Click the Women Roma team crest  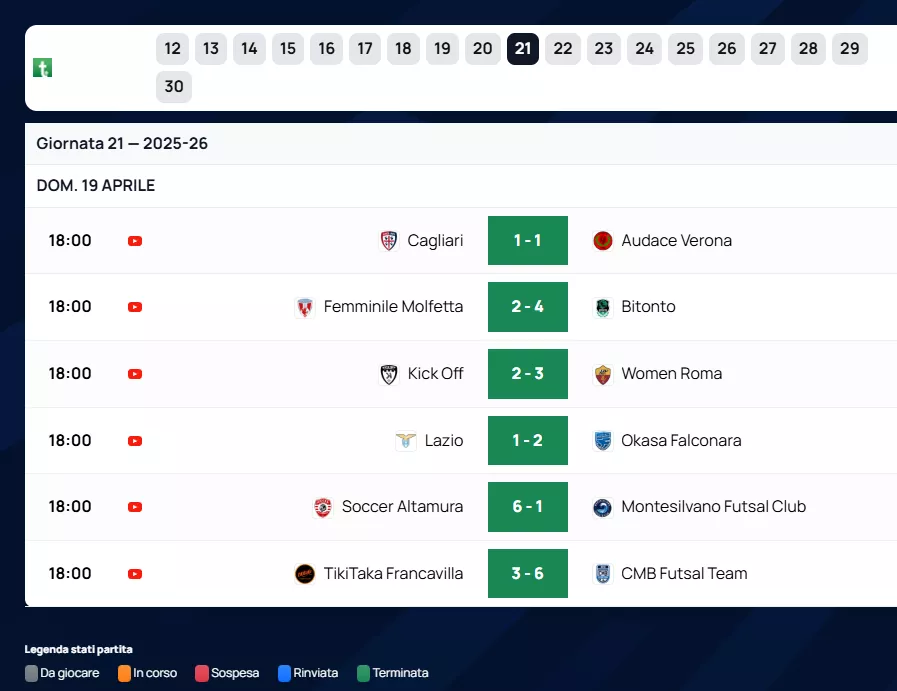602,374
